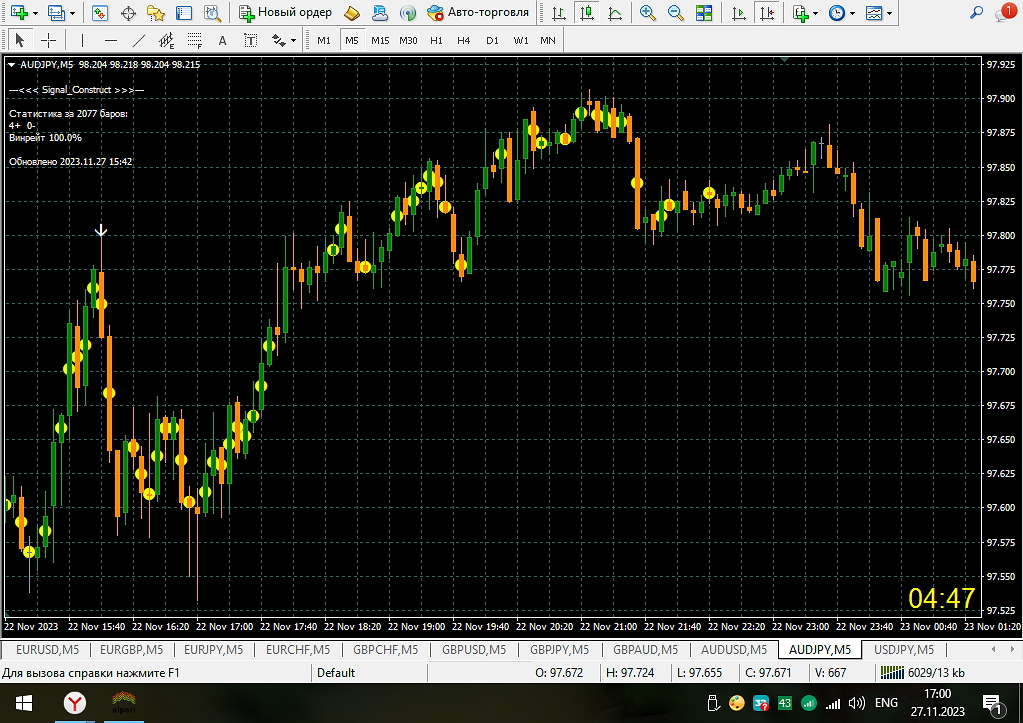Viewport: 1023px width, 723px height.
Task: Toggle Chart Shift
Action: click(x=767, y=12)
